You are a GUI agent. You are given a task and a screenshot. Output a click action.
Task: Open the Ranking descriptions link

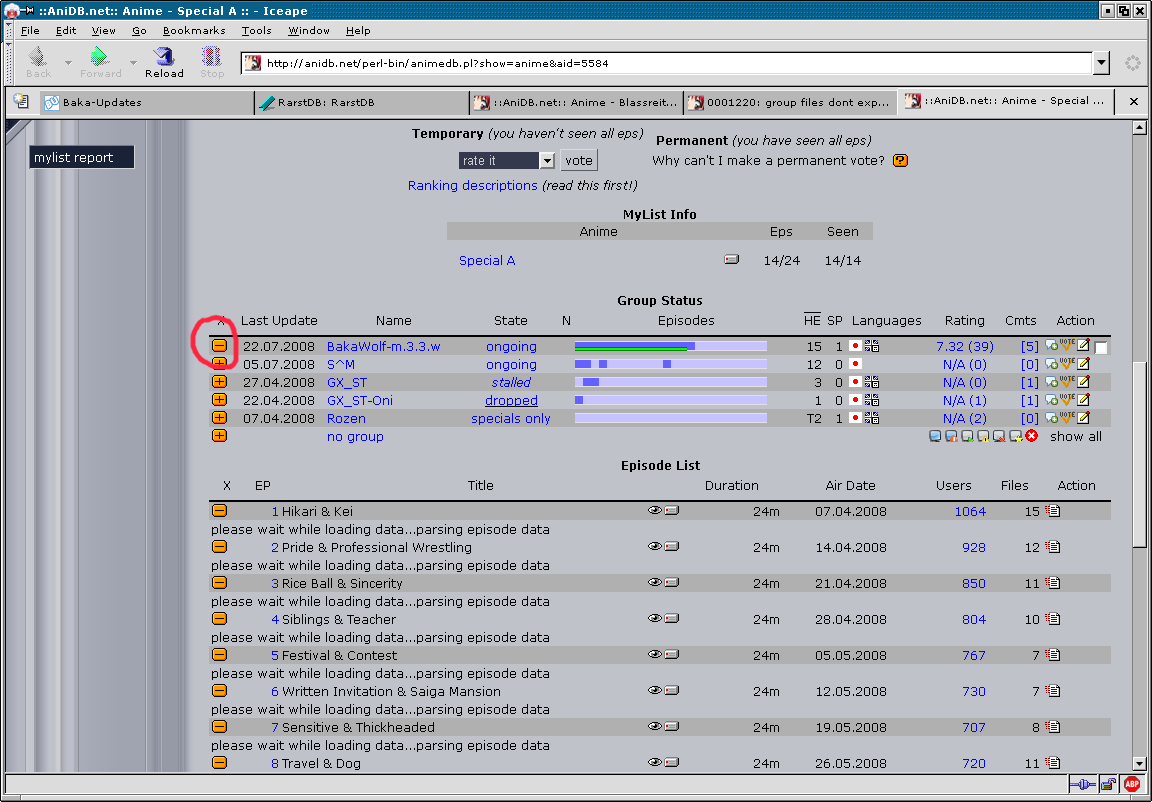(472, 186)
